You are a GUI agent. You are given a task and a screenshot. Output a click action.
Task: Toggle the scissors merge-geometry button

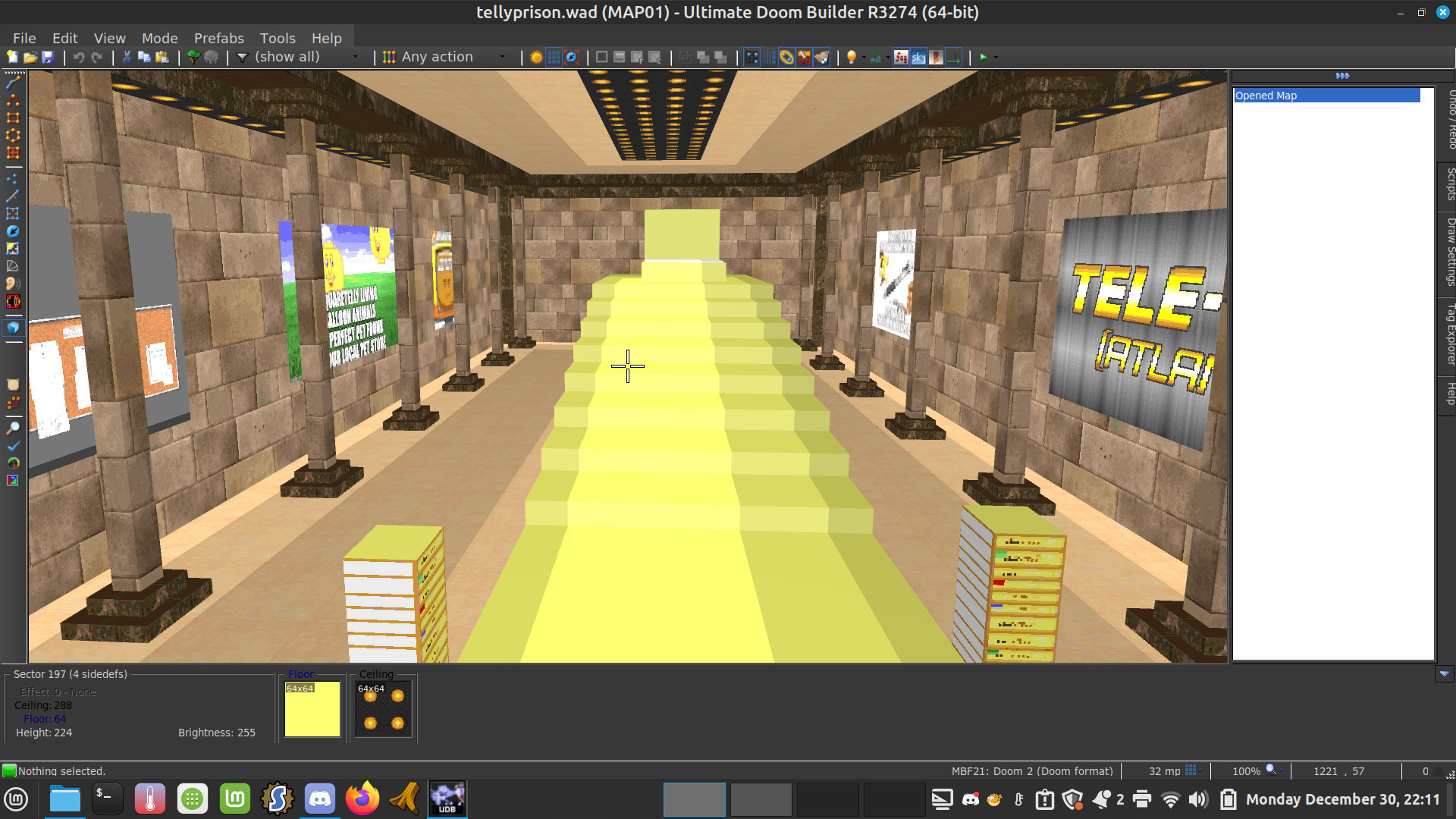[x=805, y=58]
